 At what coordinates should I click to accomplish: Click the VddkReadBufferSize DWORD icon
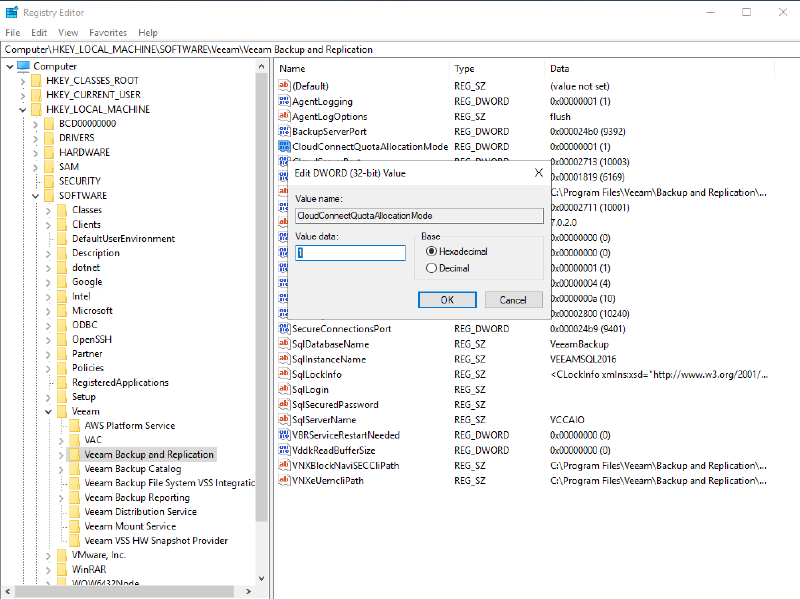284,450
